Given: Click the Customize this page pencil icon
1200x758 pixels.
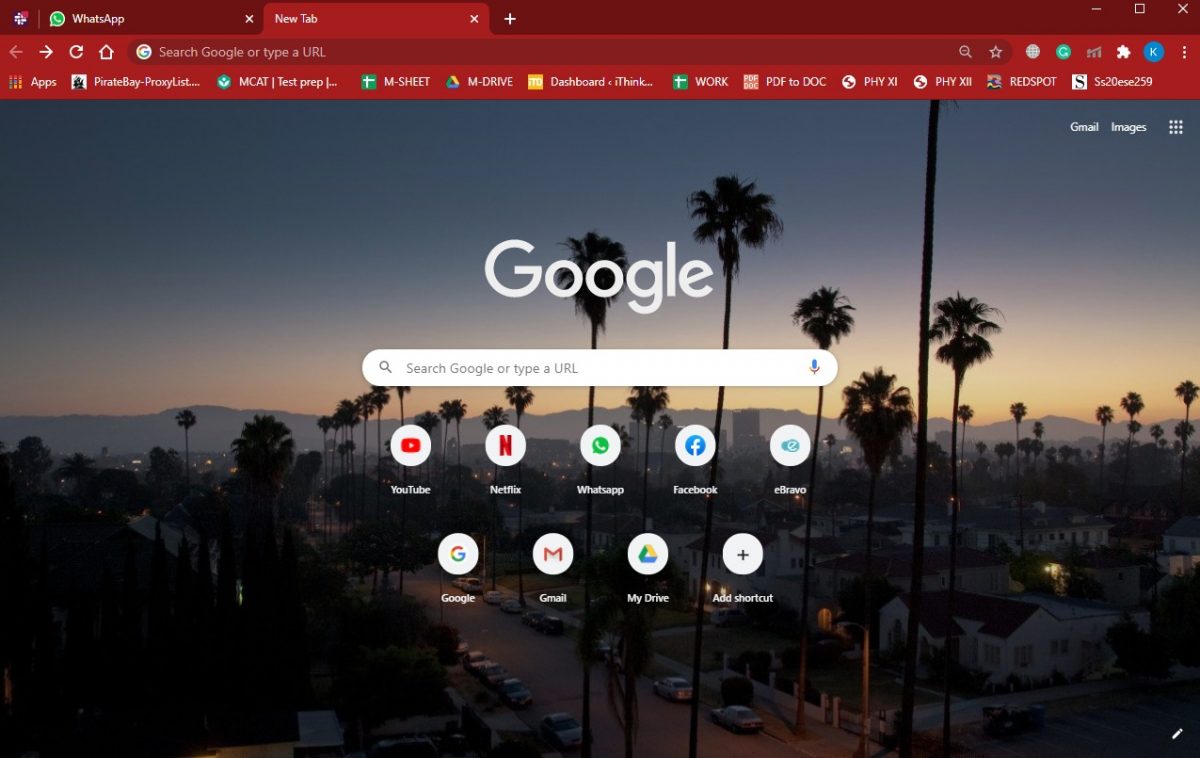Looking at the screenshot, I should click(1177, 734).
